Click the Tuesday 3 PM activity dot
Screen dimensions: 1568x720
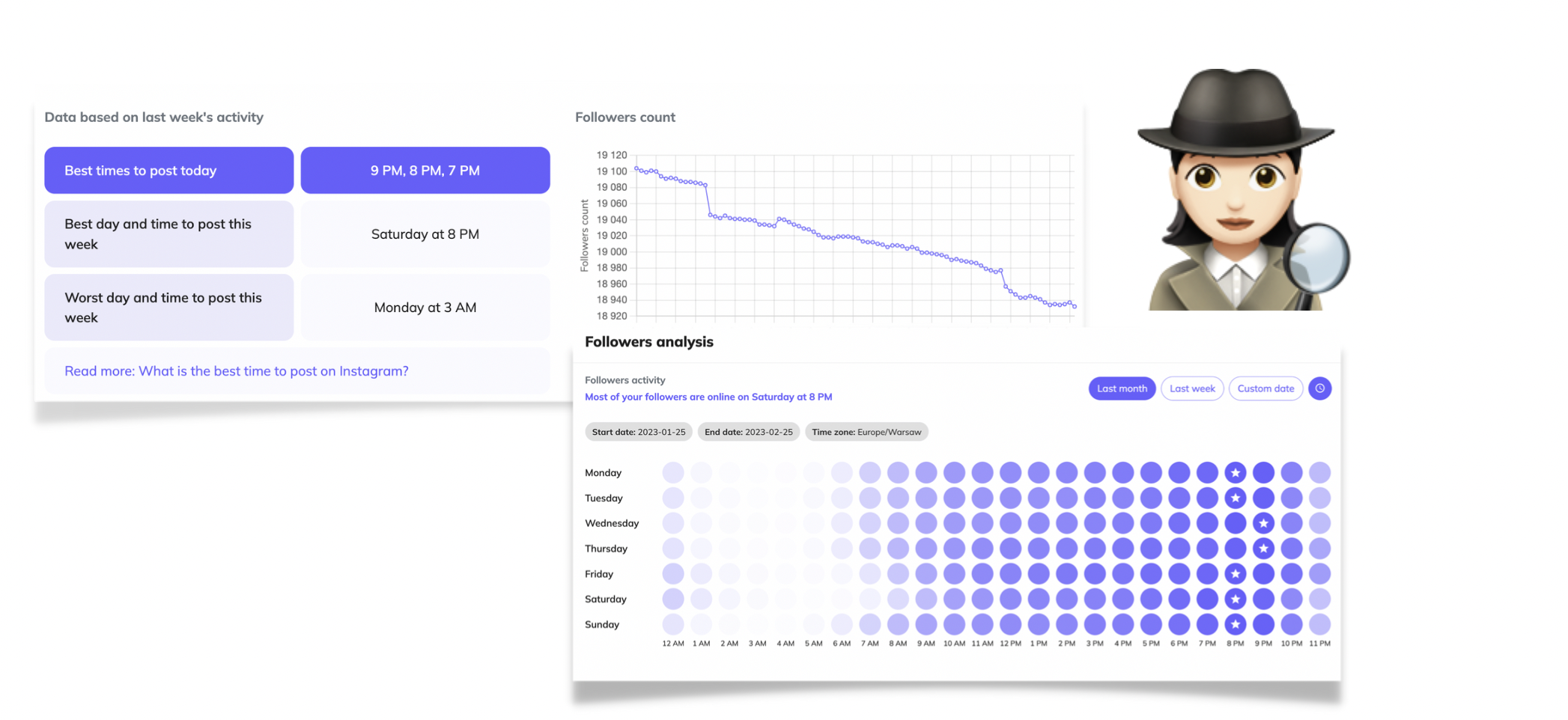pyautogui.click(x=1095, y=498)
